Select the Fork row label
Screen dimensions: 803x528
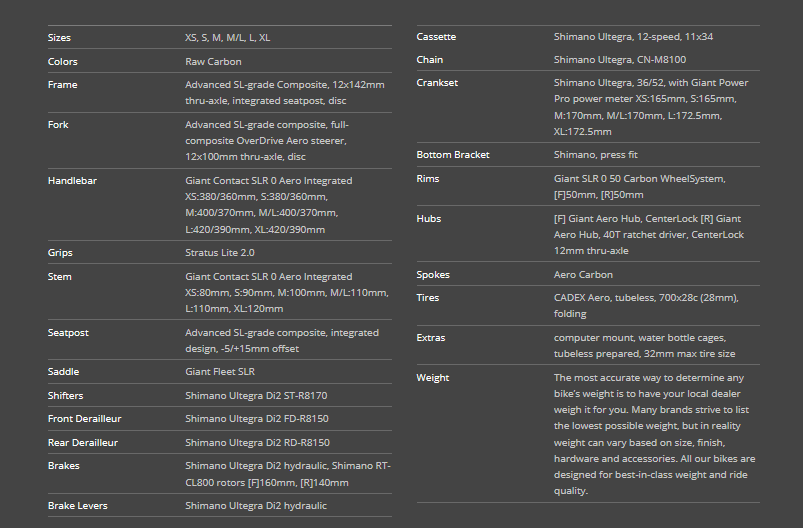[x=58, y=124]
